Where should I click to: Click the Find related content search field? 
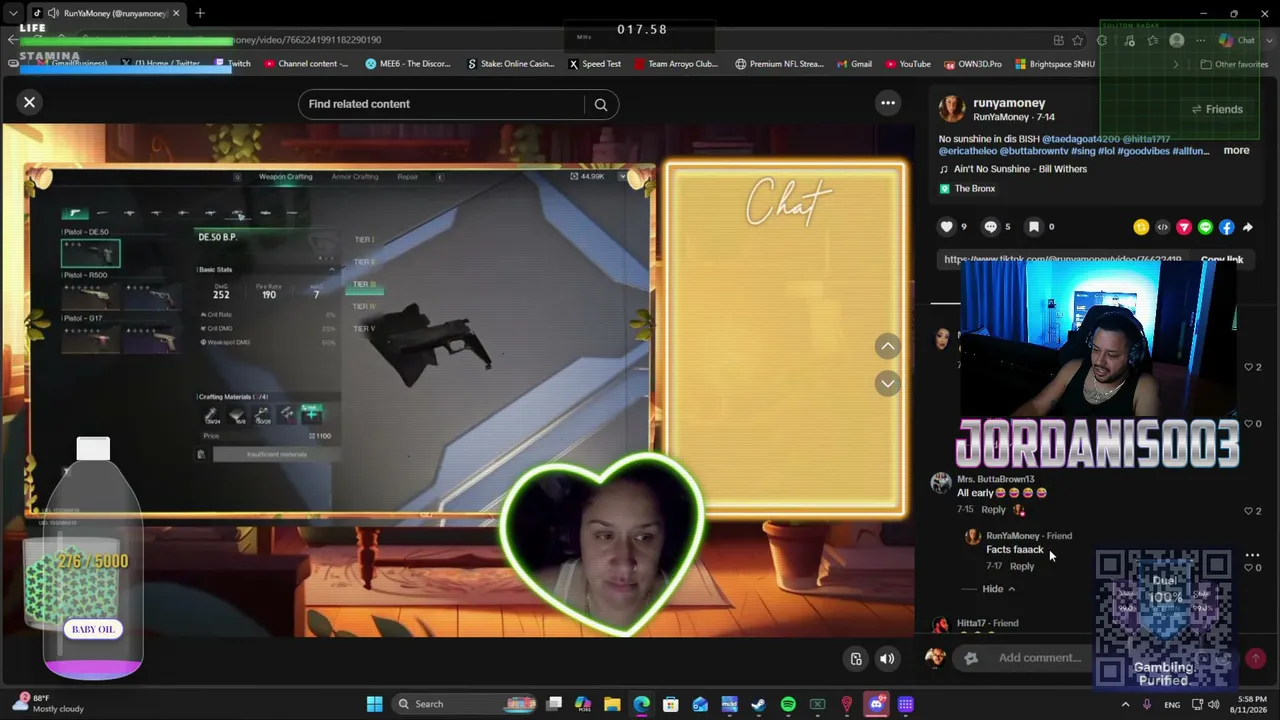pyautogui.click(x=441, y=104)
